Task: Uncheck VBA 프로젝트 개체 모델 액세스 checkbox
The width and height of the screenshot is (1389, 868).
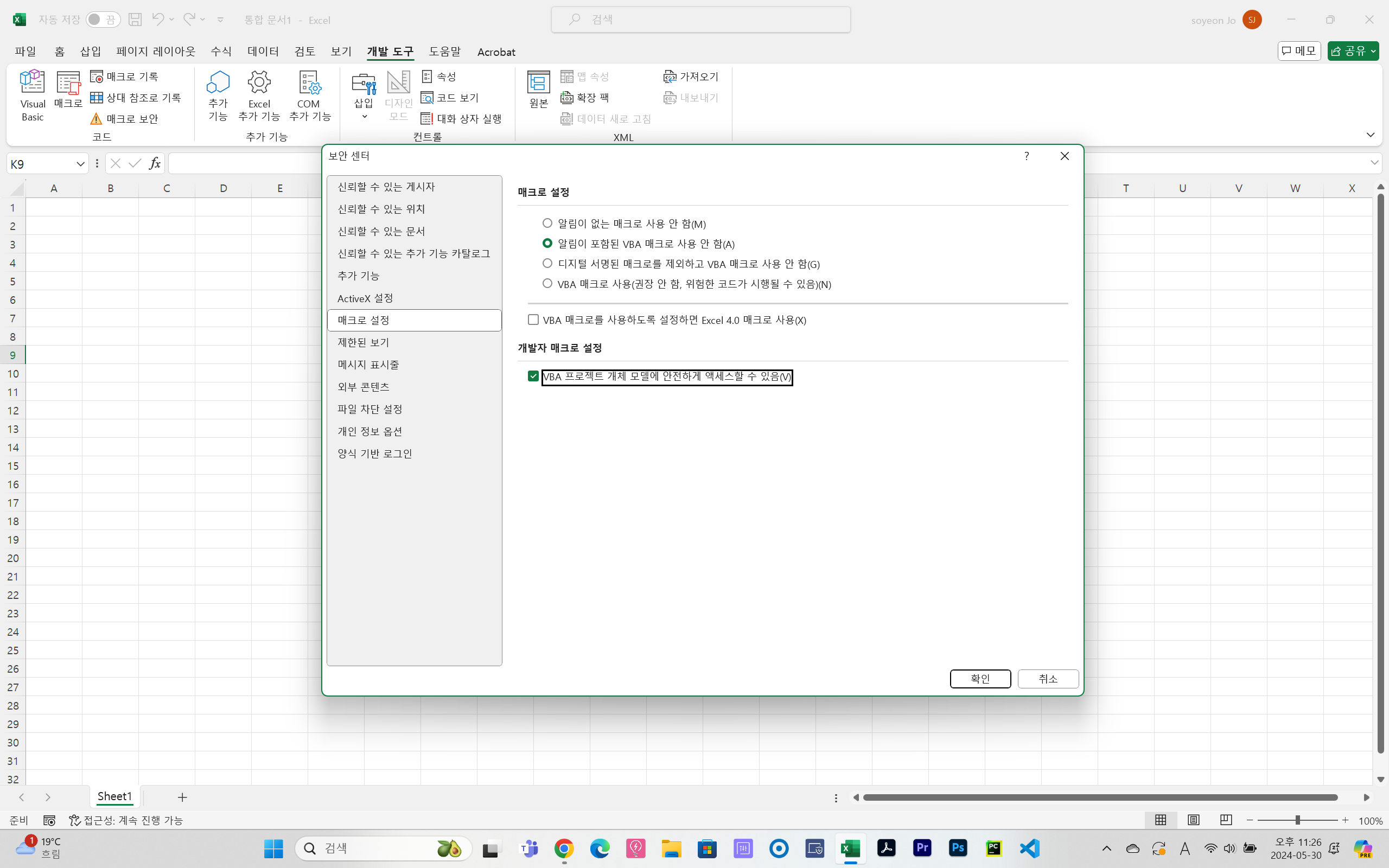Action: click(x=533, y=376)
